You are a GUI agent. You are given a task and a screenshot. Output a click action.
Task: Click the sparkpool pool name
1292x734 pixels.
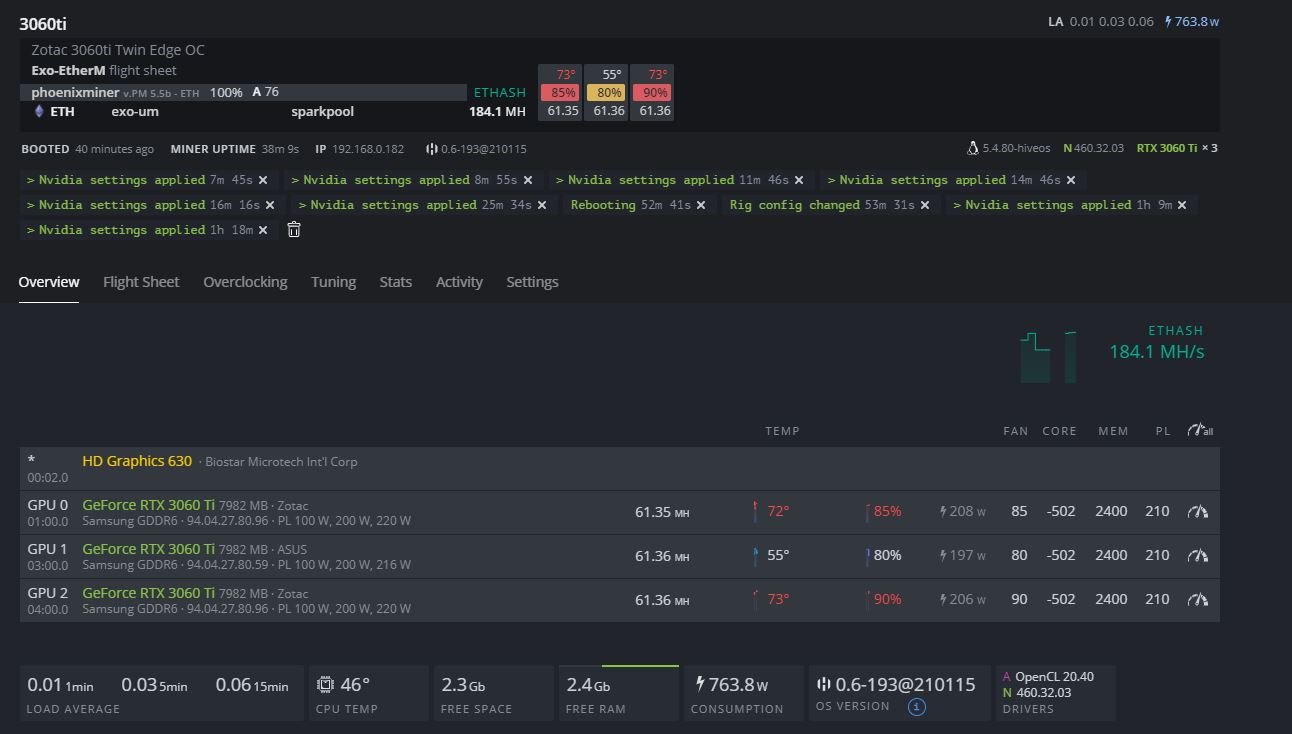tap(322, 111)
